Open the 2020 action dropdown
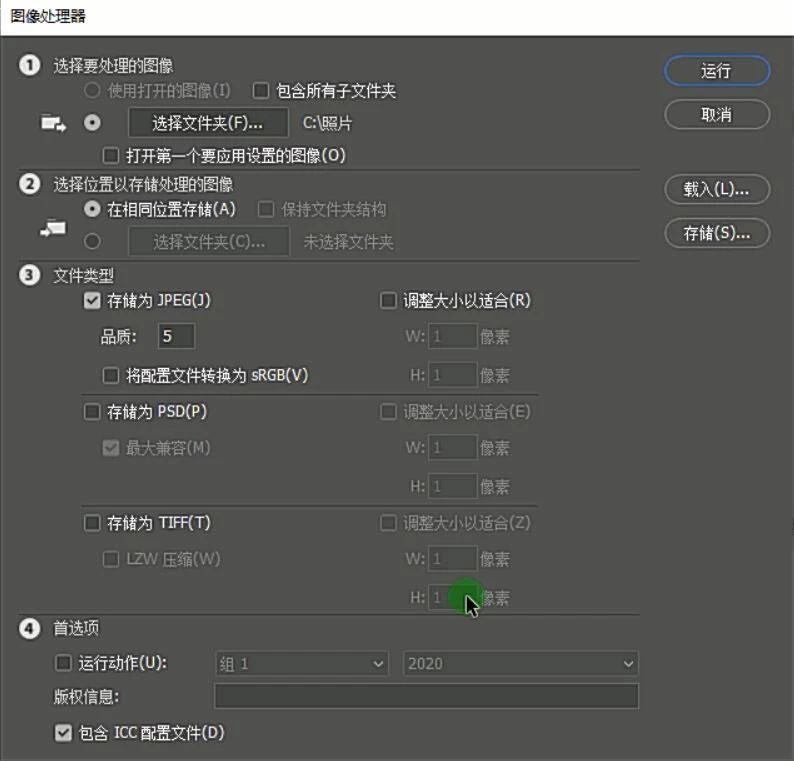794x761 pixels. (521, 663)
